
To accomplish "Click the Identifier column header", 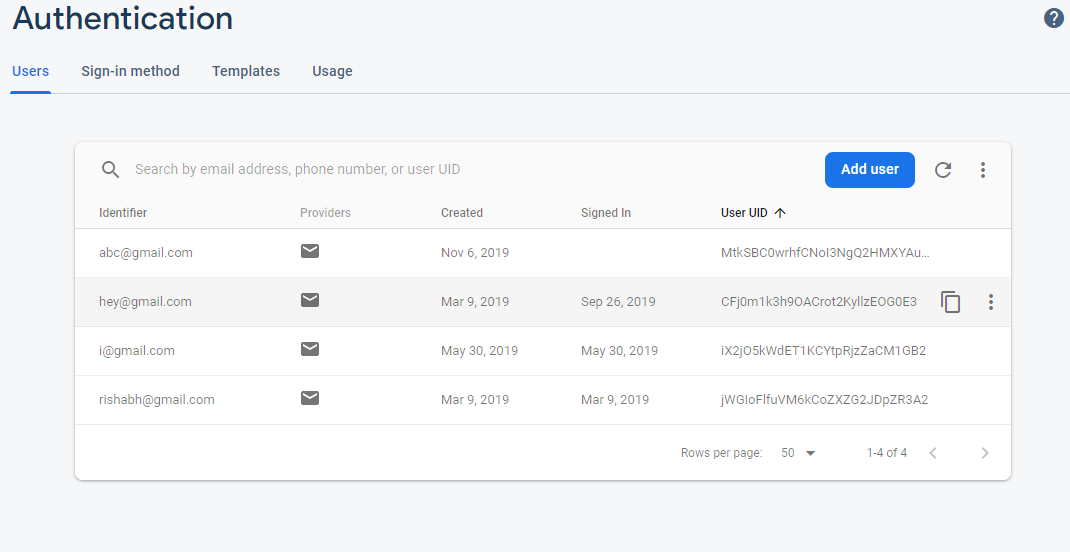I will point(123,213).
